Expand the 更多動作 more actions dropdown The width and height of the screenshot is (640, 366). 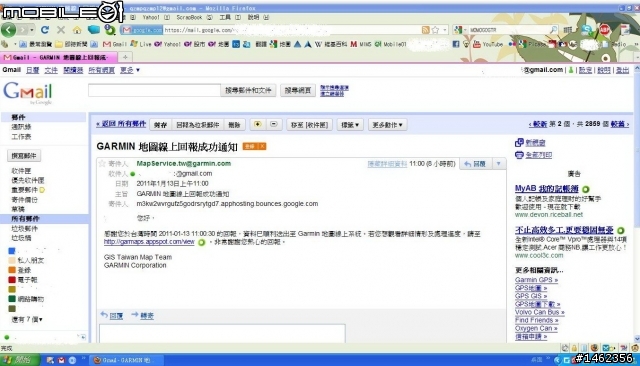point(387,125)
